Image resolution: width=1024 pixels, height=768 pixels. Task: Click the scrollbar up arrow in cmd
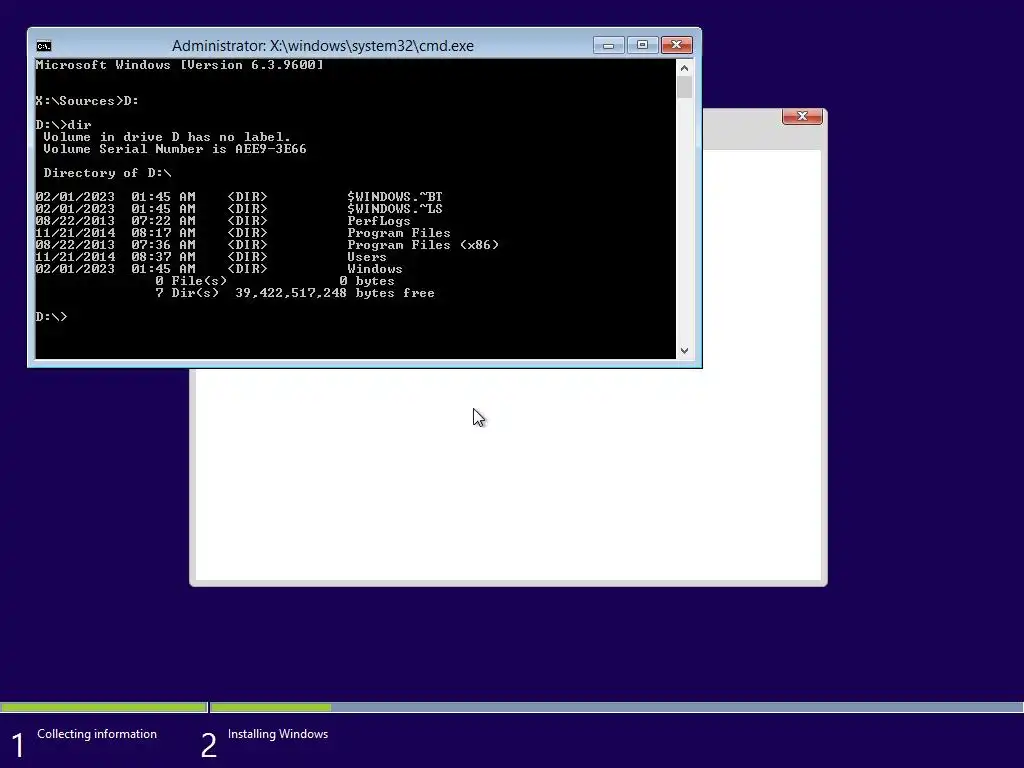click(x=684, y=68)
